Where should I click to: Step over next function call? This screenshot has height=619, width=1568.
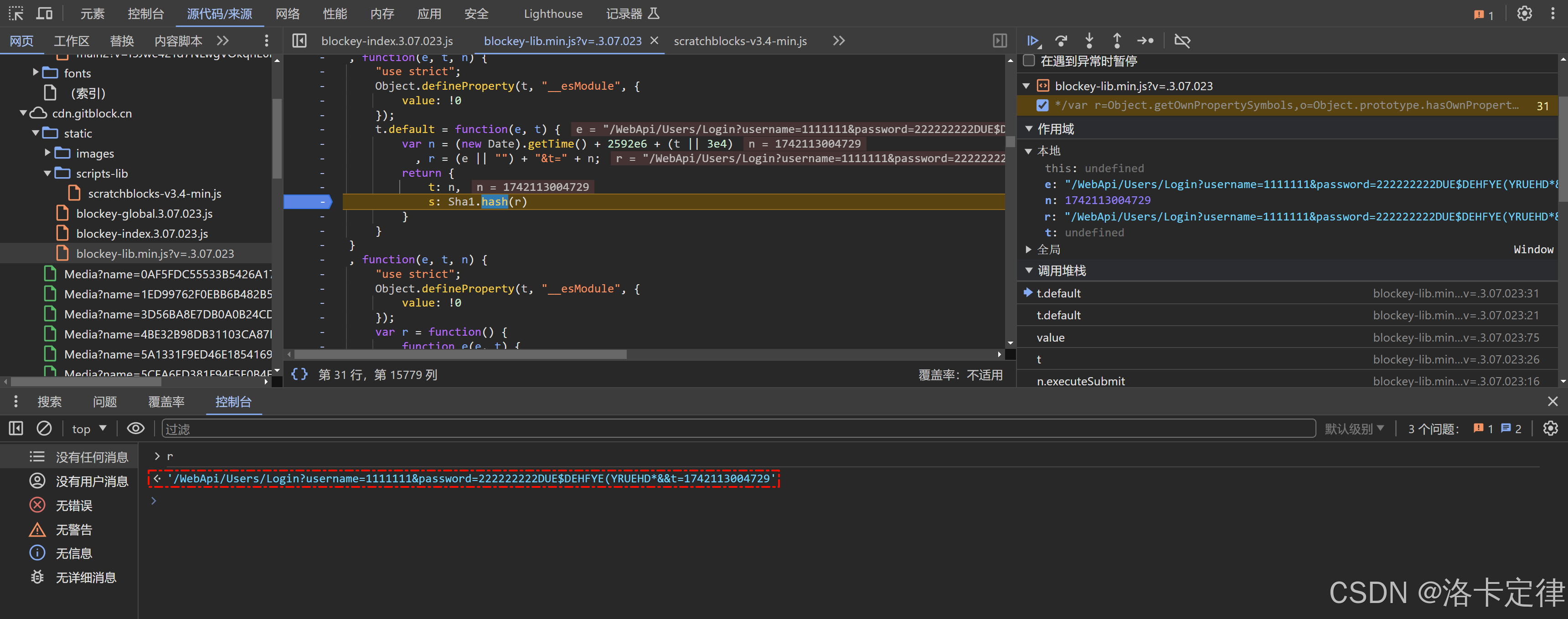[x=1062, y=41]
